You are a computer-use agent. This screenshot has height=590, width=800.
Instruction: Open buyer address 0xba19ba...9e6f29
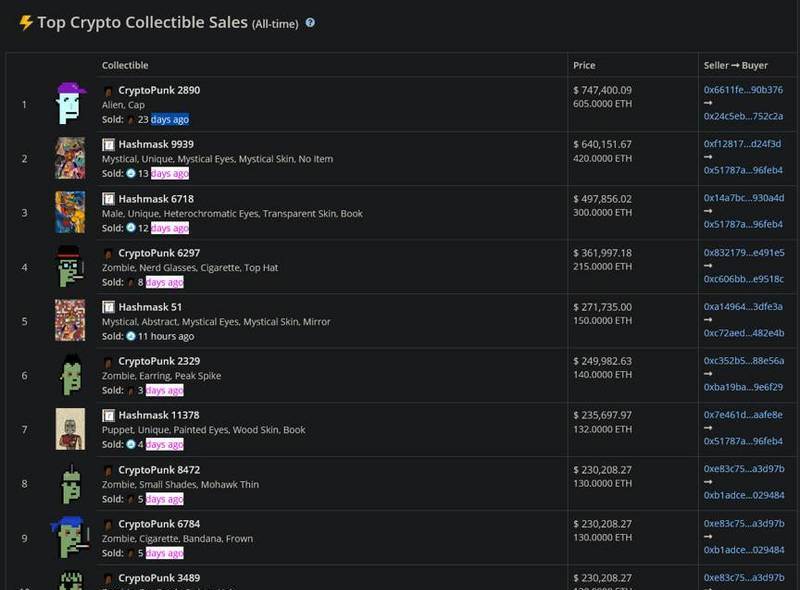[743, 387]
